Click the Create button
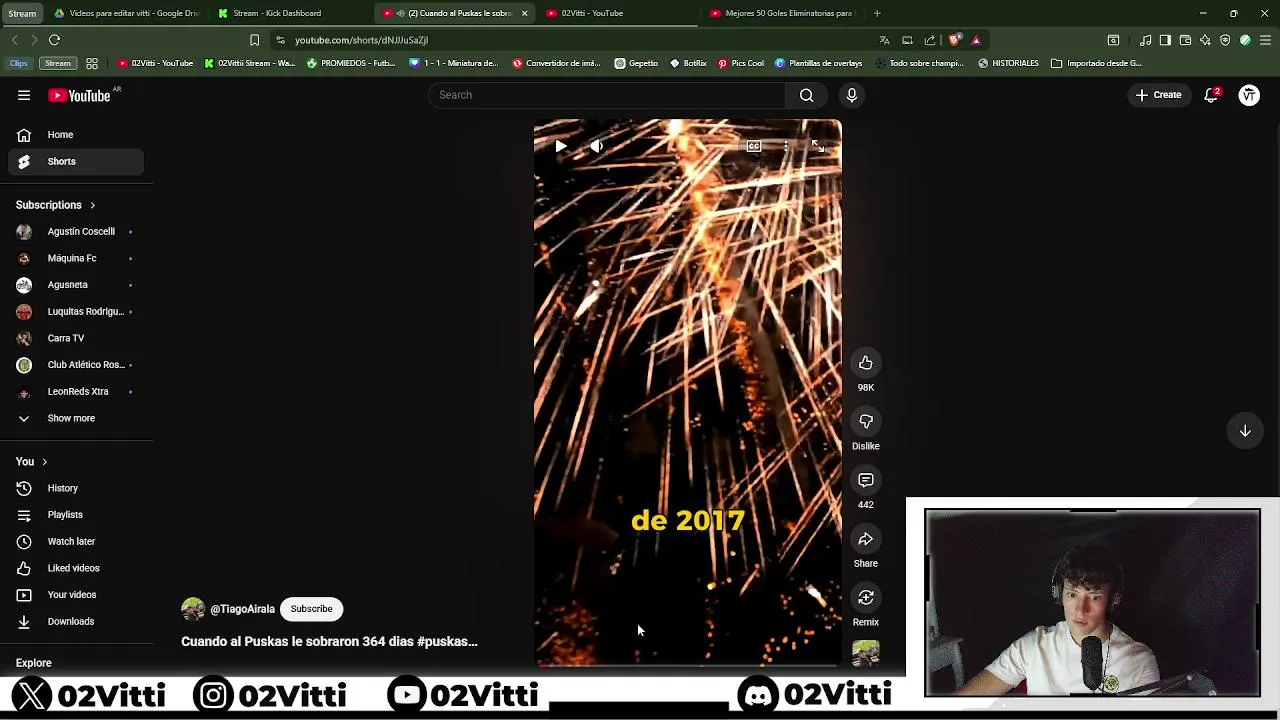Screen dimensions: 1280x720 (1158, 95)
